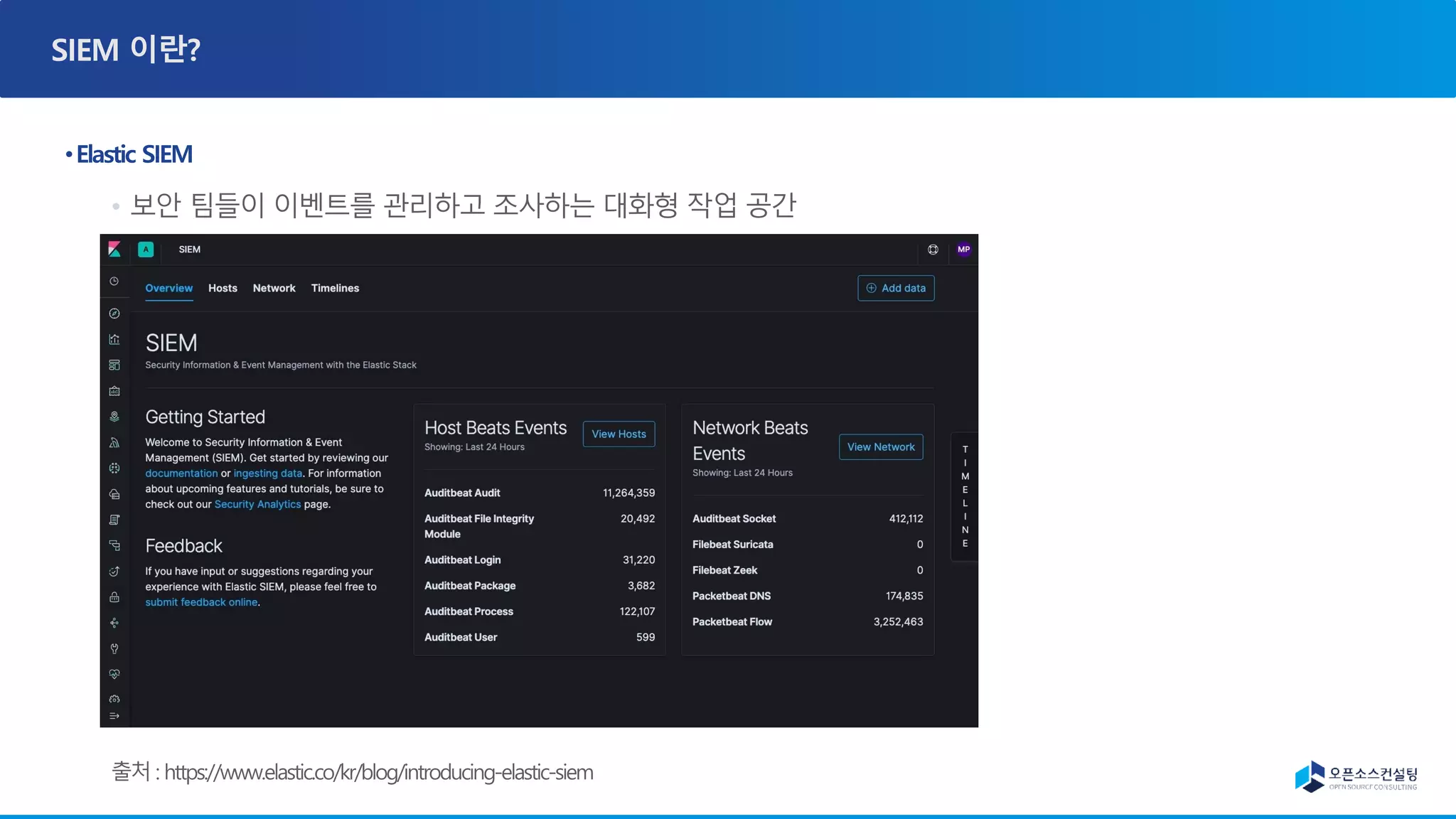1456x819 pixels.
Task: Click the Add data button
Action: click(x=896, y=288)
